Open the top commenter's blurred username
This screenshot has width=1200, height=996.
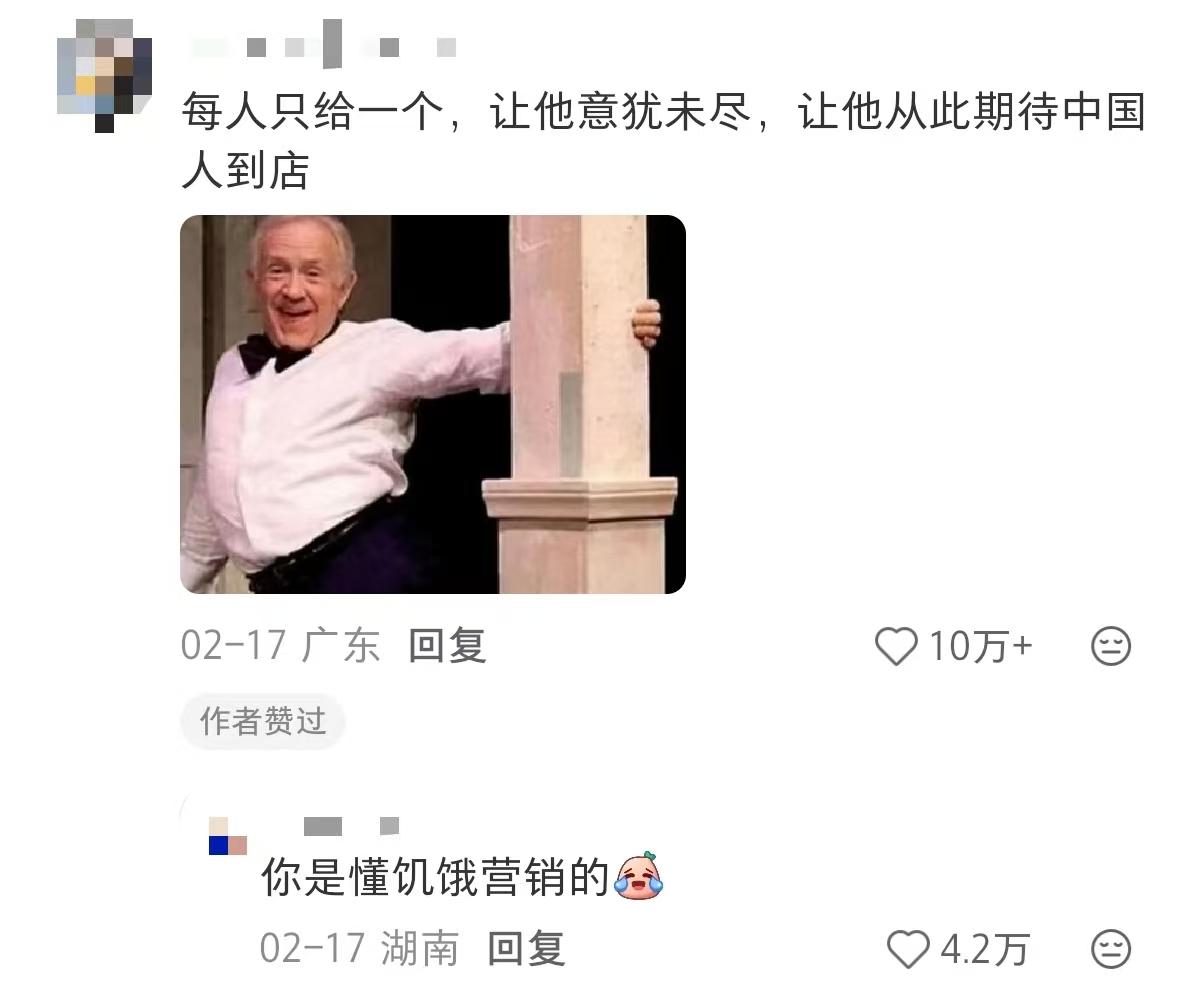(322, 46)
